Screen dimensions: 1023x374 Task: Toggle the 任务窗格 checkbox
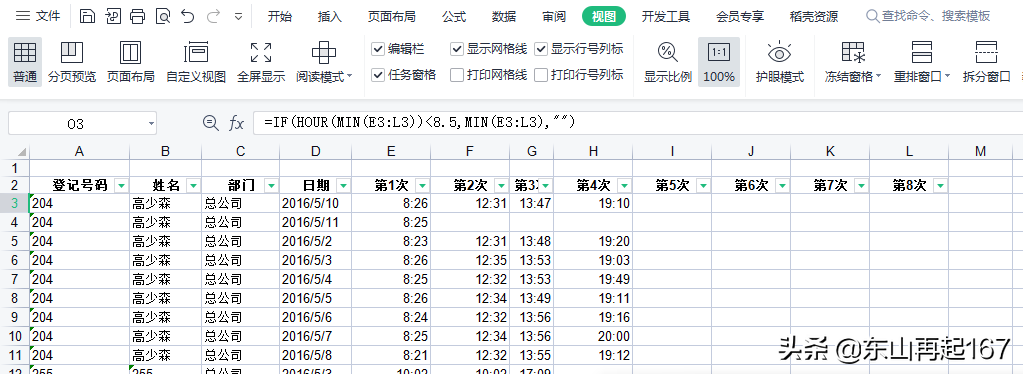[378, 75]
